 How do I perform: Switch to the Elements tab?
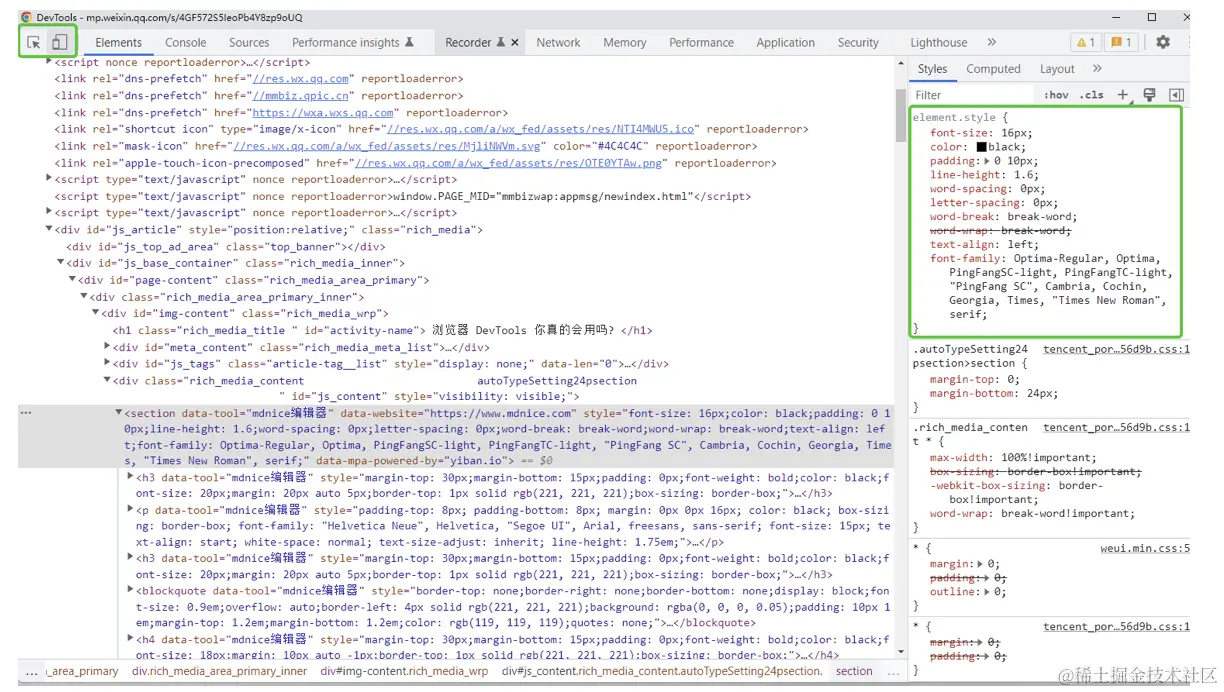coord(119,42)
